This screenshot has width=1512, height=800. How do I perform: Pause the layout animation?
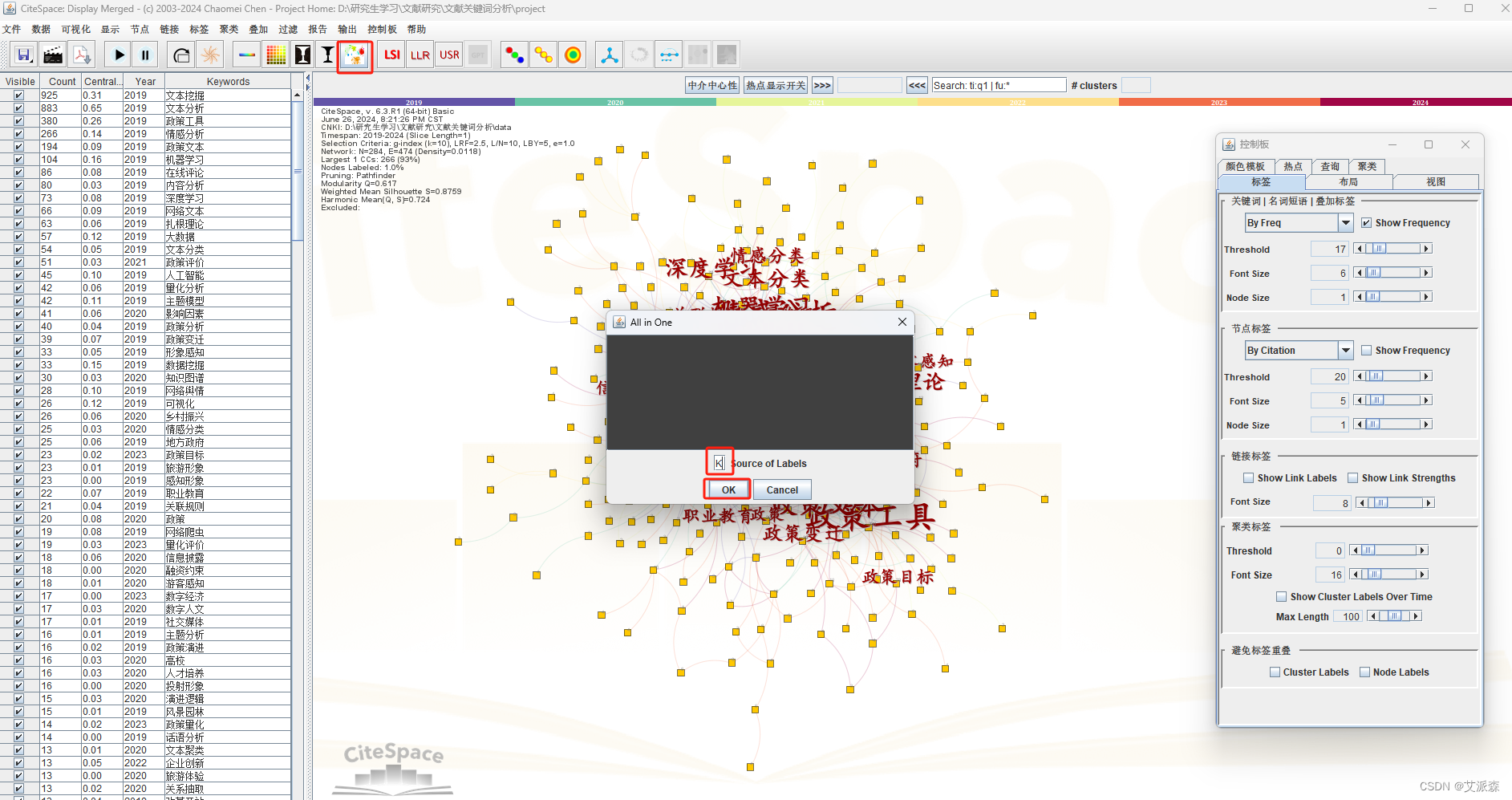145,55
